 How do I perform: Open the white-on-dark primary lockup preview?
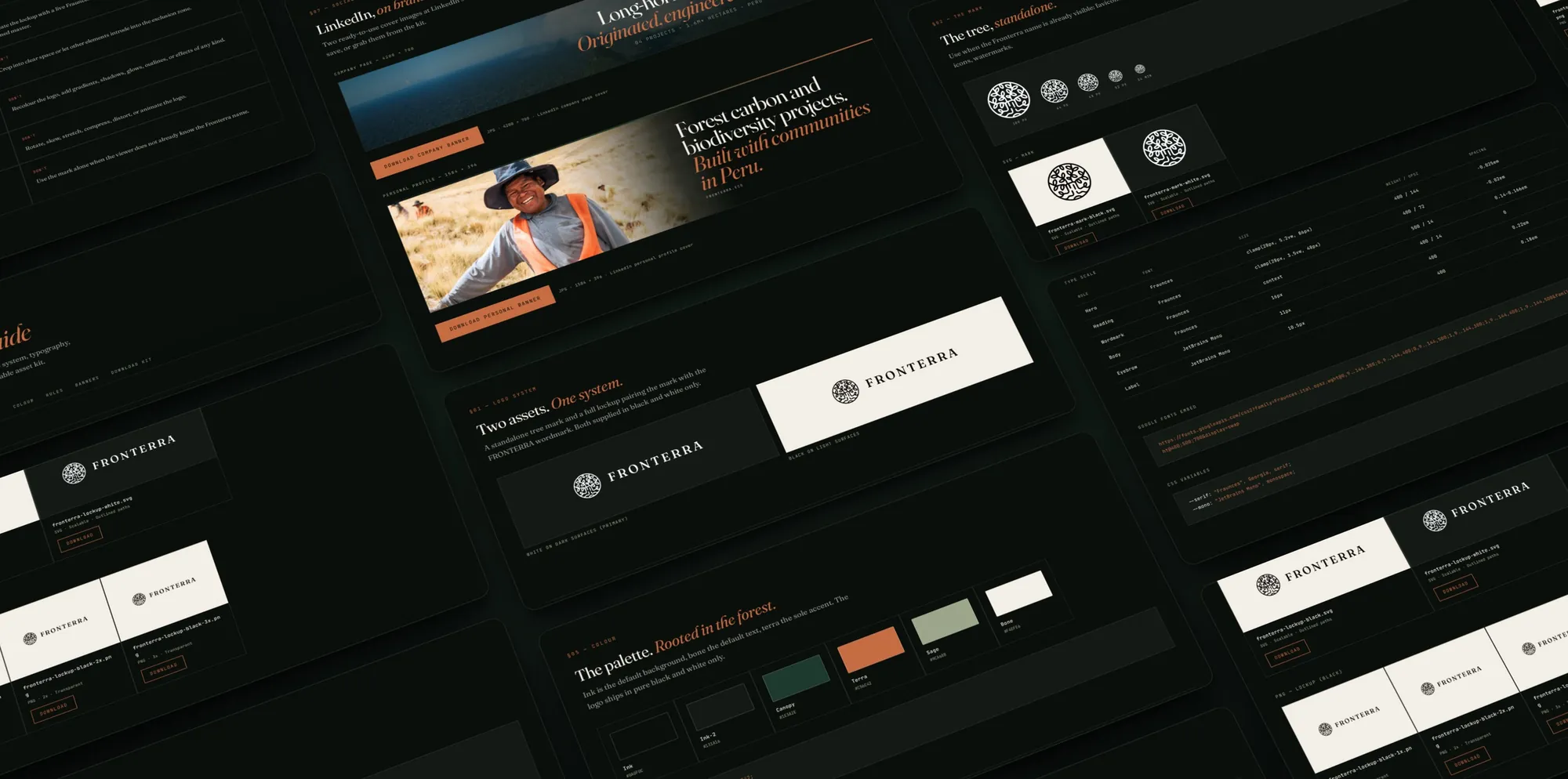[x=638, y=469]
